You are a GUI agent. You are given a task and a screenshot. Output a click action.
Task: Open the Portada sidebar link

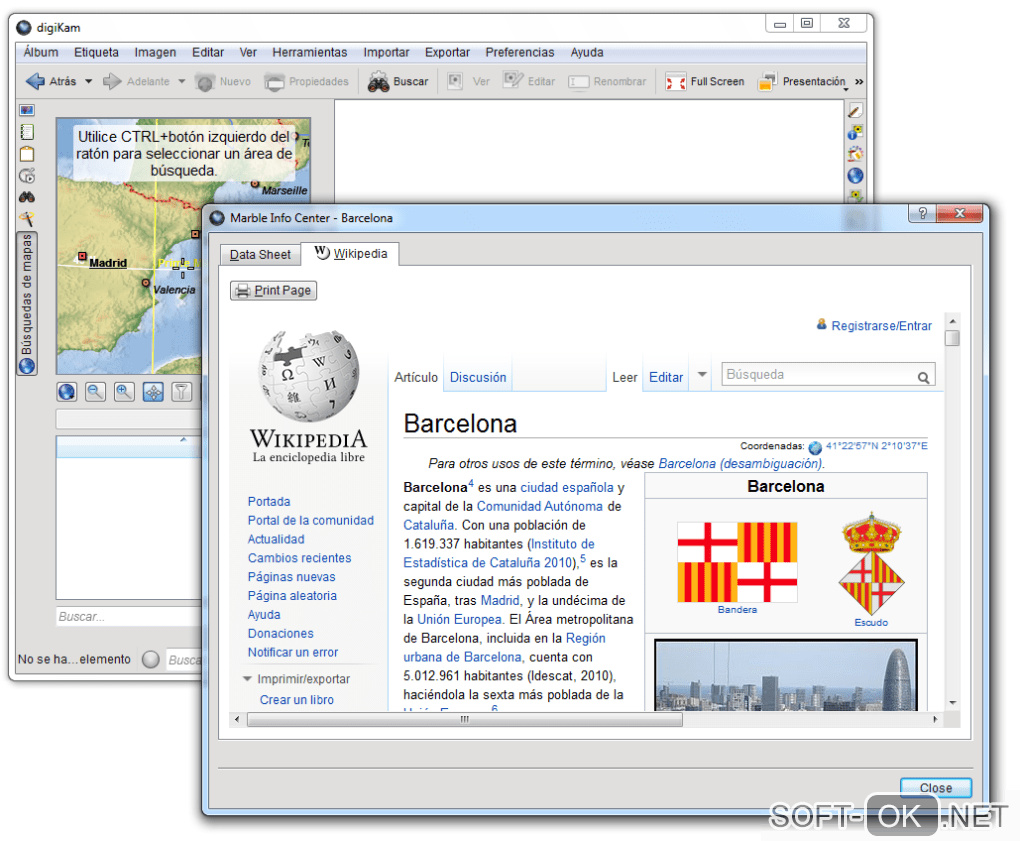point(269,501)
